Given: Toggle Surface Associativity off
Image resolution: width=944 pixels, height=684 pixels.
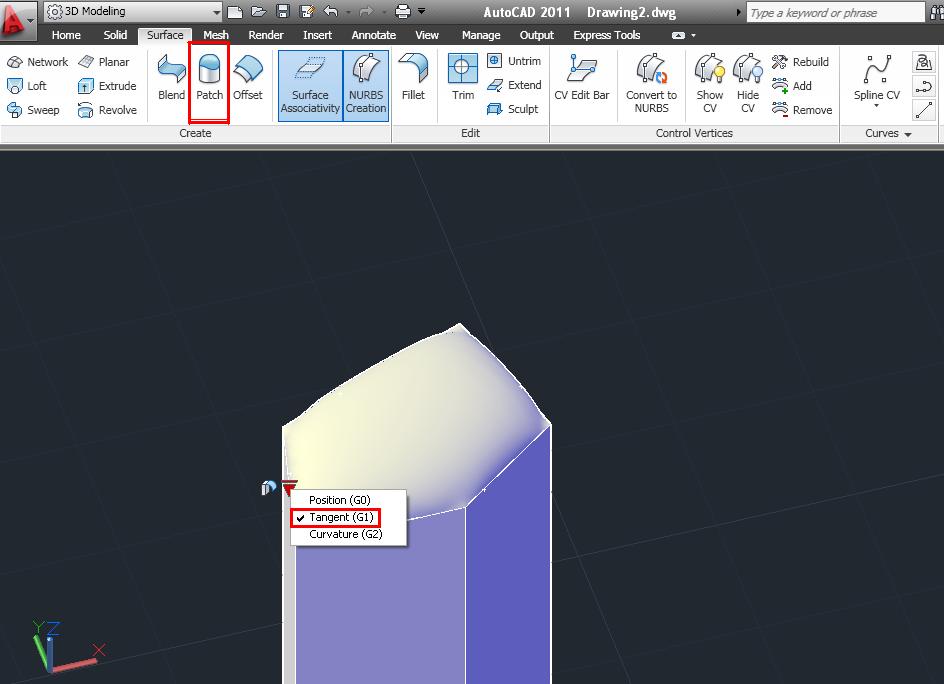Looking at the screenshot, I should click(310, 84).
